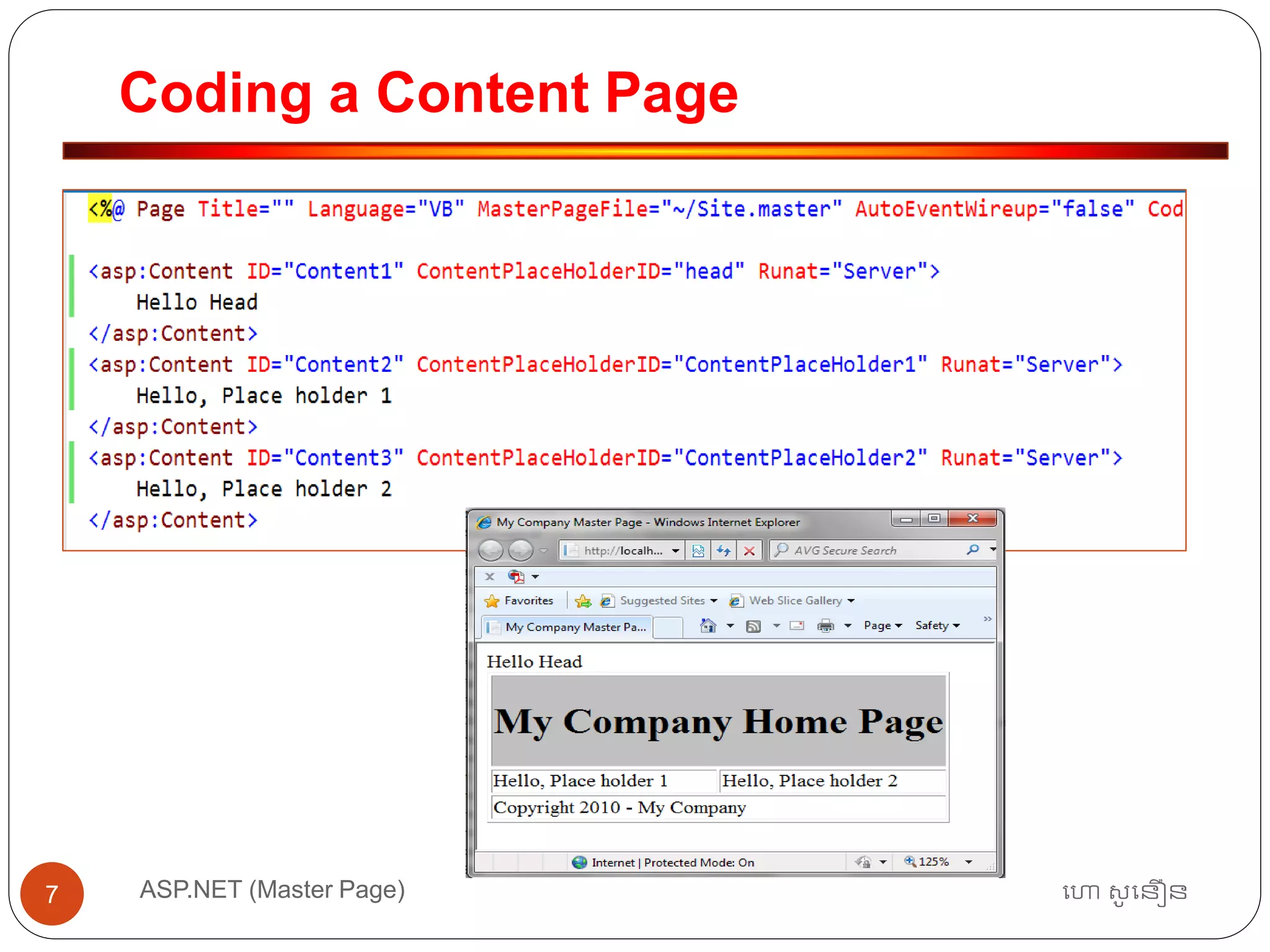
Task: Click the Add to Favorites Bar star icon
Action: tap(582, 601)
